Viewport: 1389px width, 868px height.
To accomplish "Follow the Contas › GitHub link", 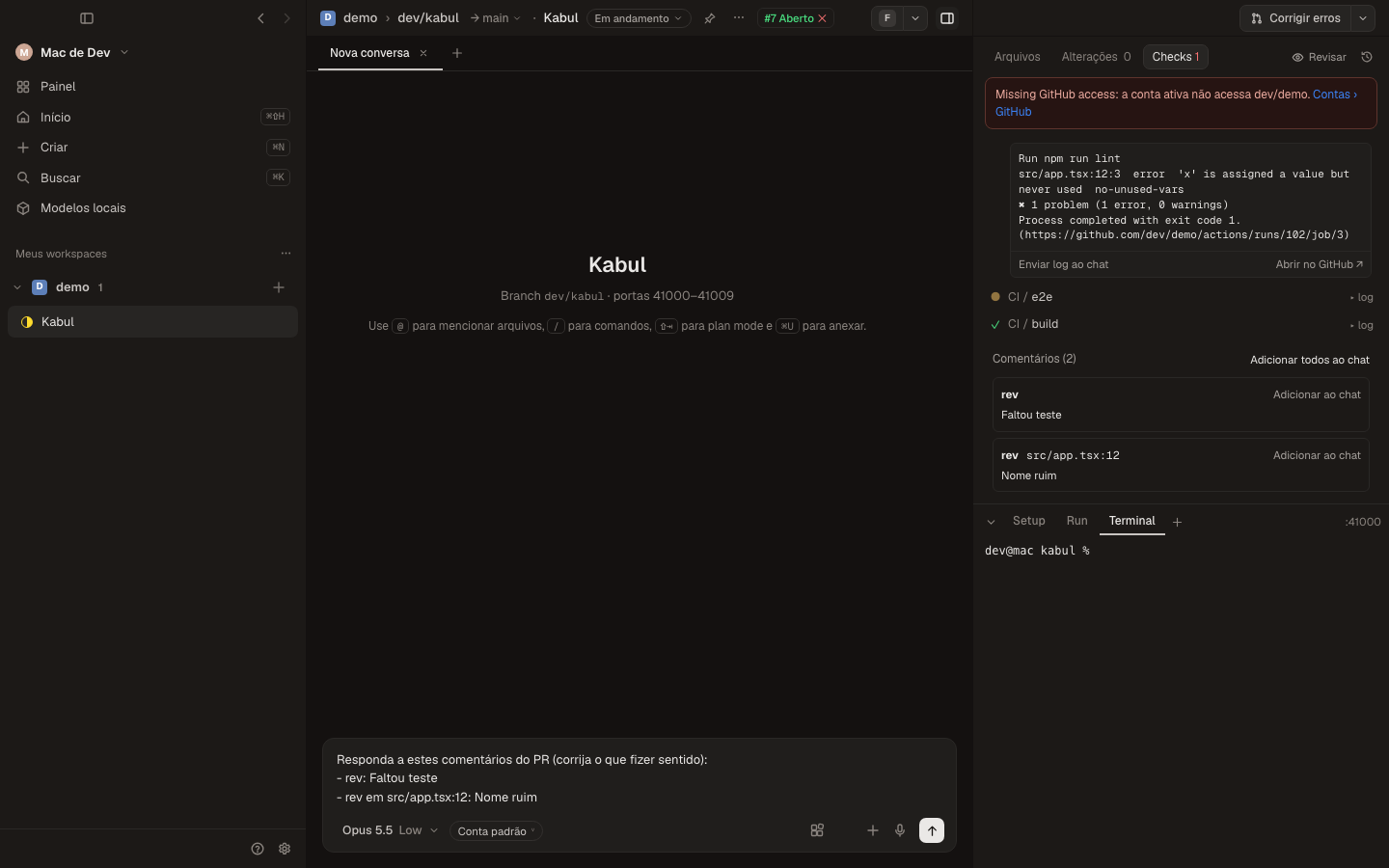I will tap(1335, 95).
